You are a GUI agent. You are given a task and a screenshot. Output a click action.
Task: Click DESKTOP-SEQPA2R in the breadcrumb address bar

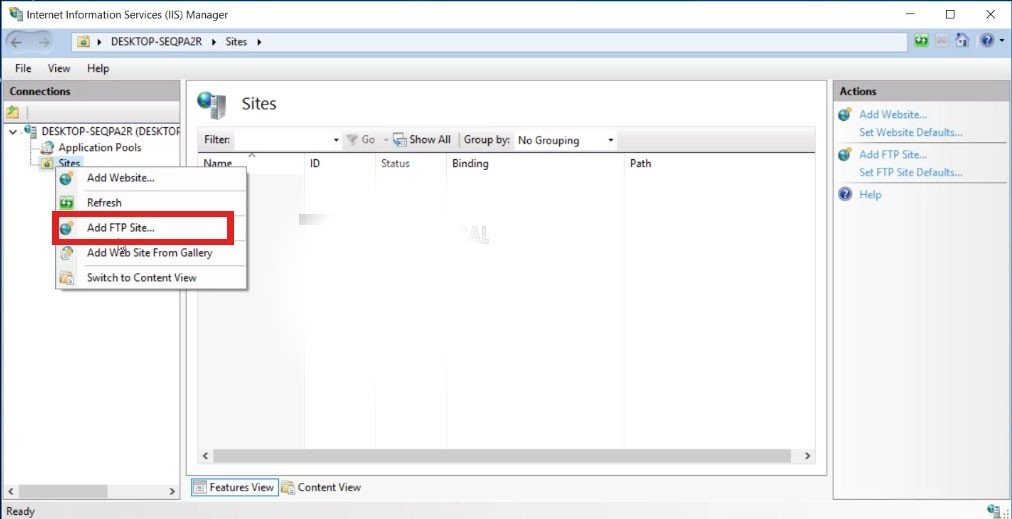(157, 42)
